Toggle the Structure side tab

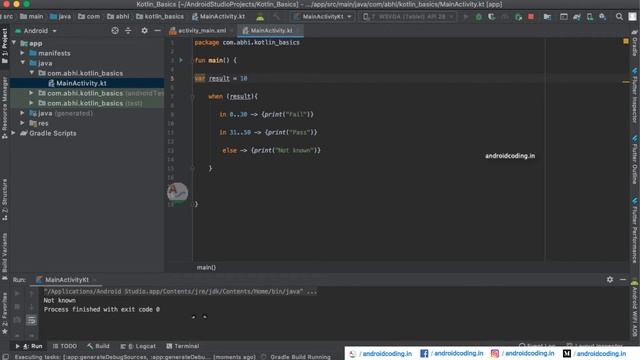[x=4, y=200]
